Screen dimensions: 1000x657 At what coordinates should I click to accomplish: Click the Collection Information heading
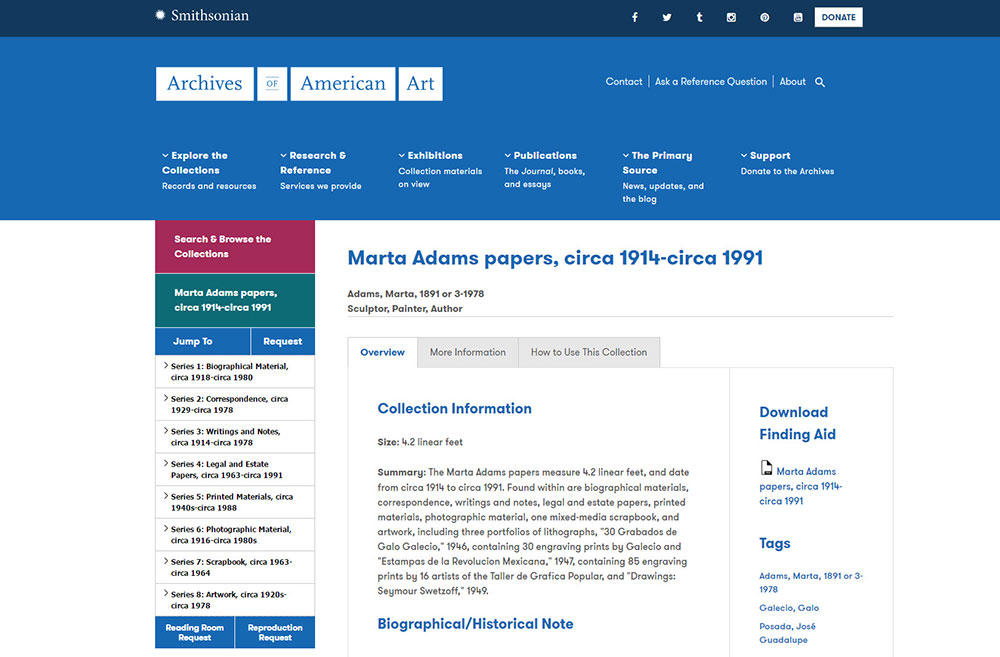[454, 408]
